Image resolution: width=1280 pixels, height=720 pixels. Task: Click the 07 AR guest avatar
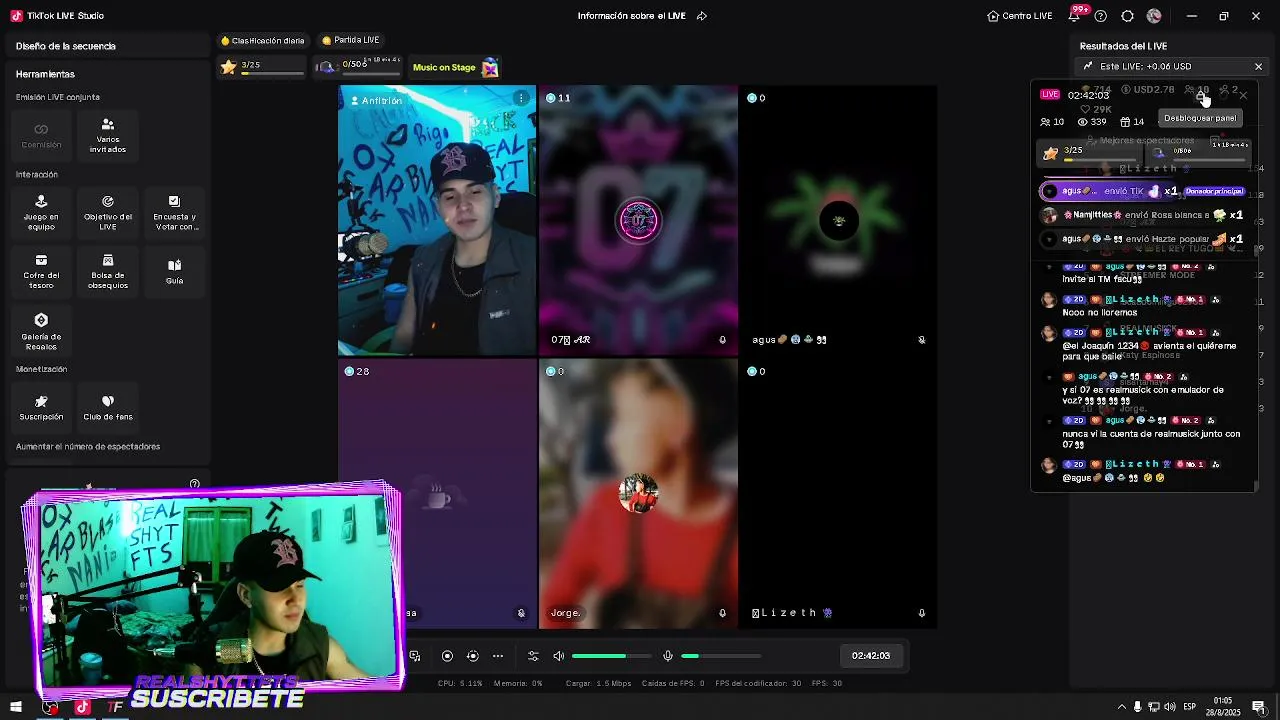pyautogui.click(x=638, y=221)
